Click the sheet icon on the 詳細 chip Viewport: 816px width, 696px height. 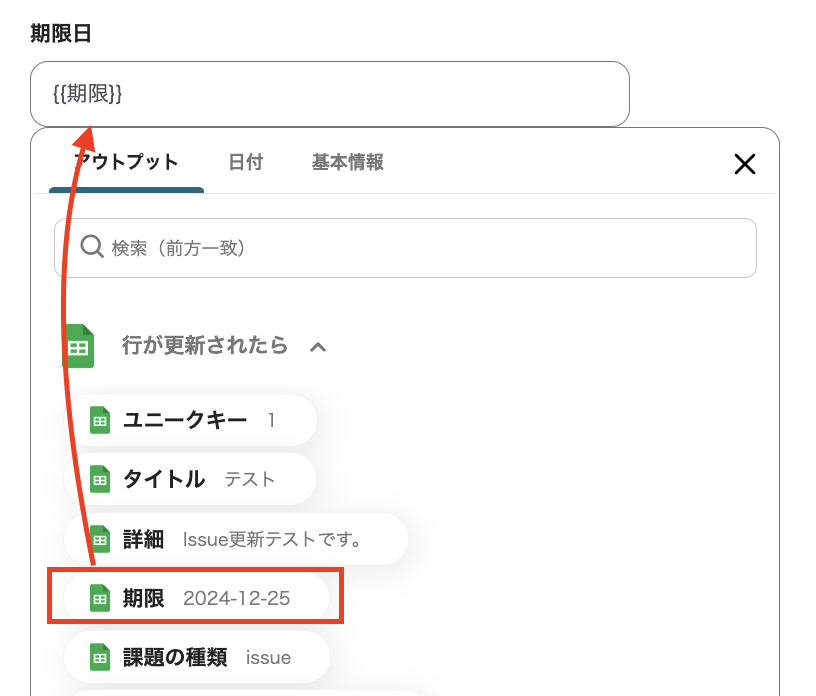coord(100,539)
